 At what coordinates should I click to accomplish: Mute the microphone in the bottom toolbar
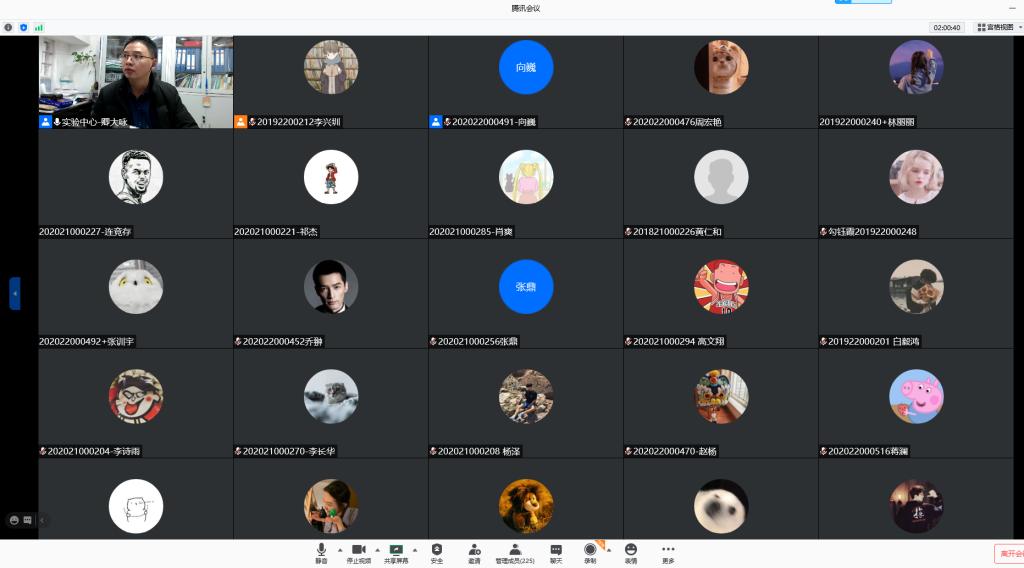(321, 551)
